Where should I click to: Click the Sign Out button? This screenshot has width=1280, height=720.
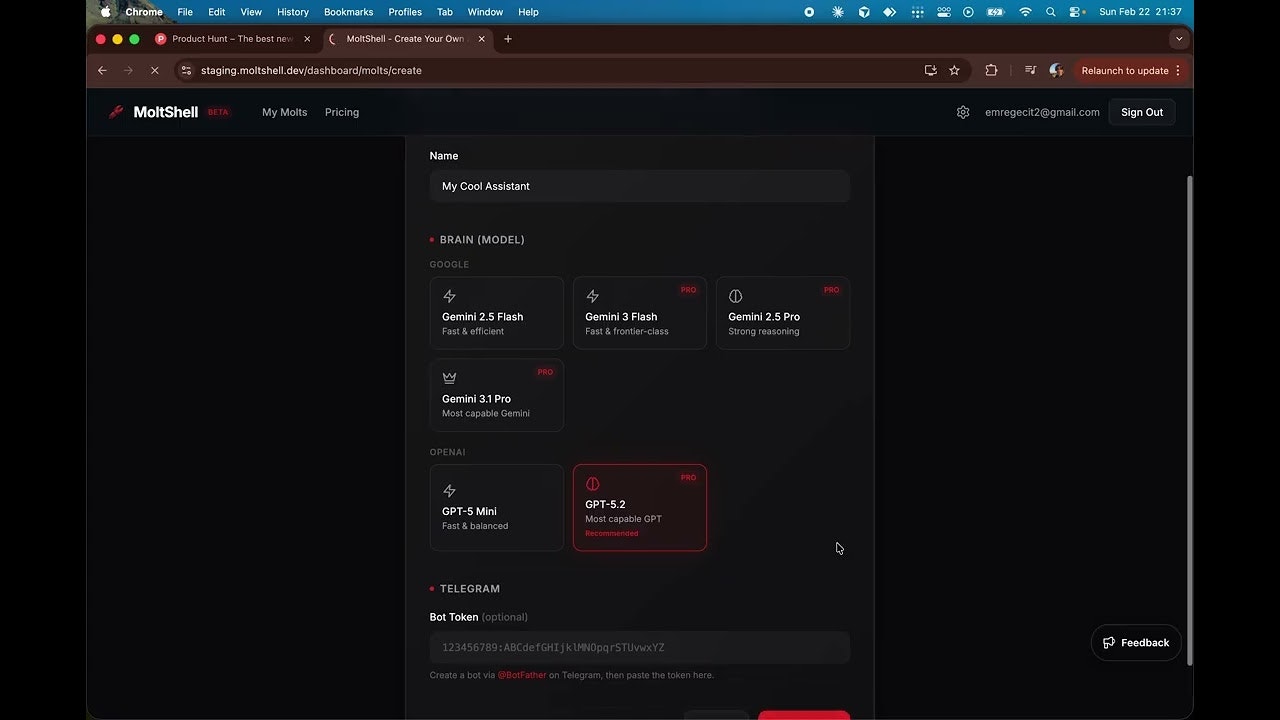point(1142,112)
